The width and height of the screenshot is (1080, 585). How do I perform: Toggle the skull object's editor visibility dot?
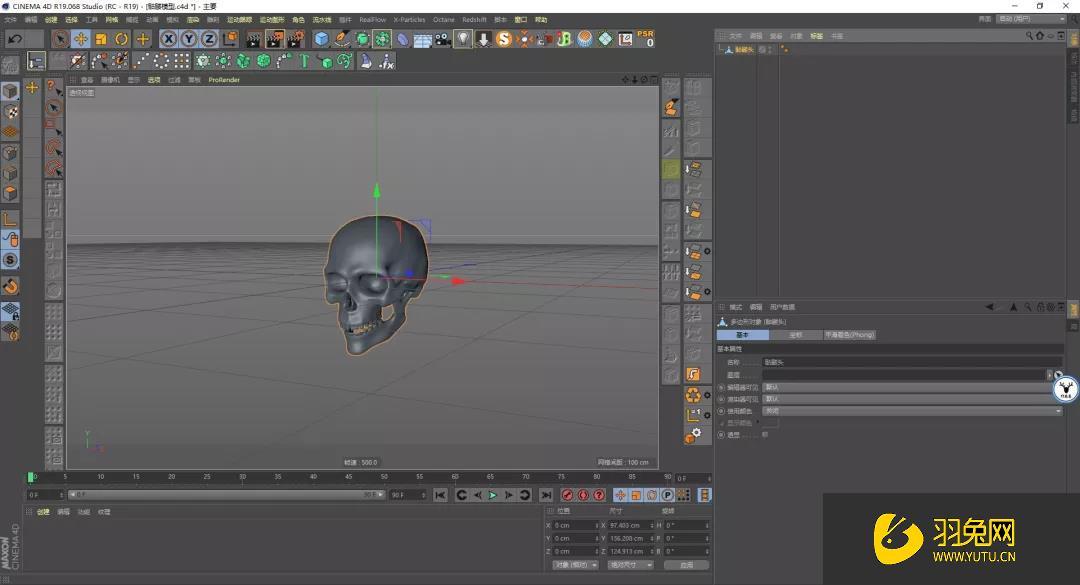coord(782,46)
